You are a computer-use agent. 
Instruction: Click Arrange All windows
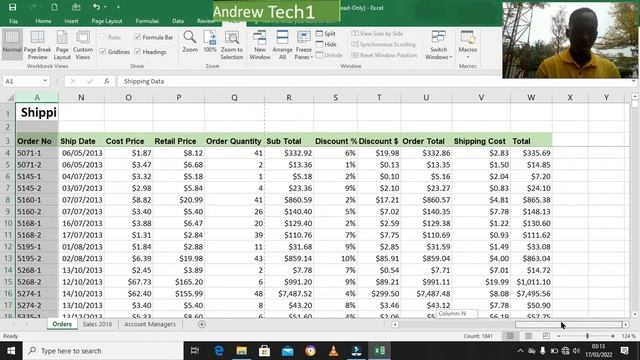tap(282, 45)
